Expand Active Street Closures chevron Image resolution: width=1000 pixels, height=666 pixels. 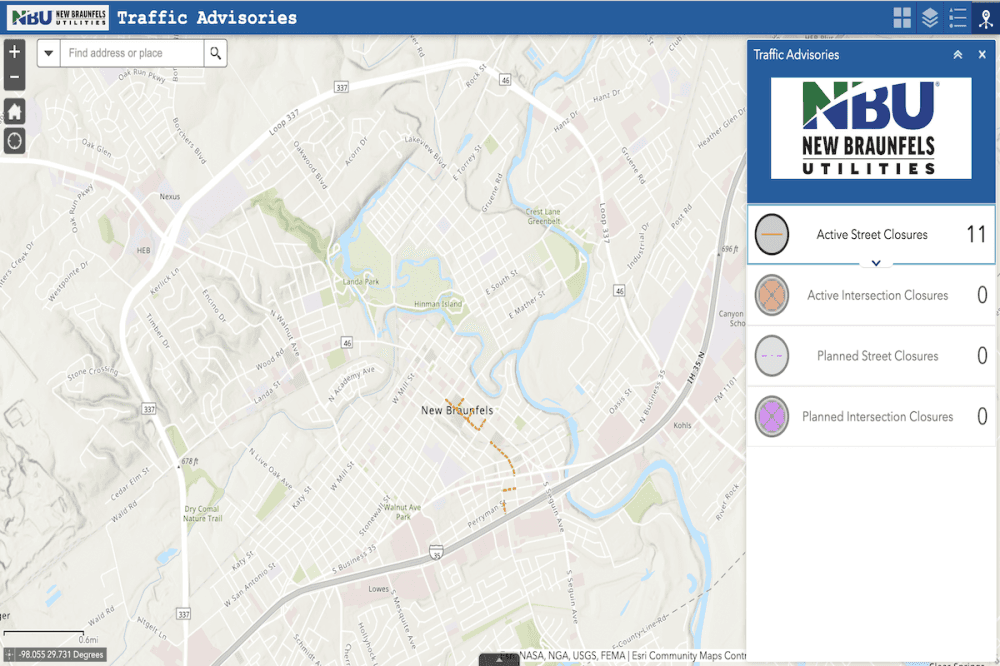[876, 263]
